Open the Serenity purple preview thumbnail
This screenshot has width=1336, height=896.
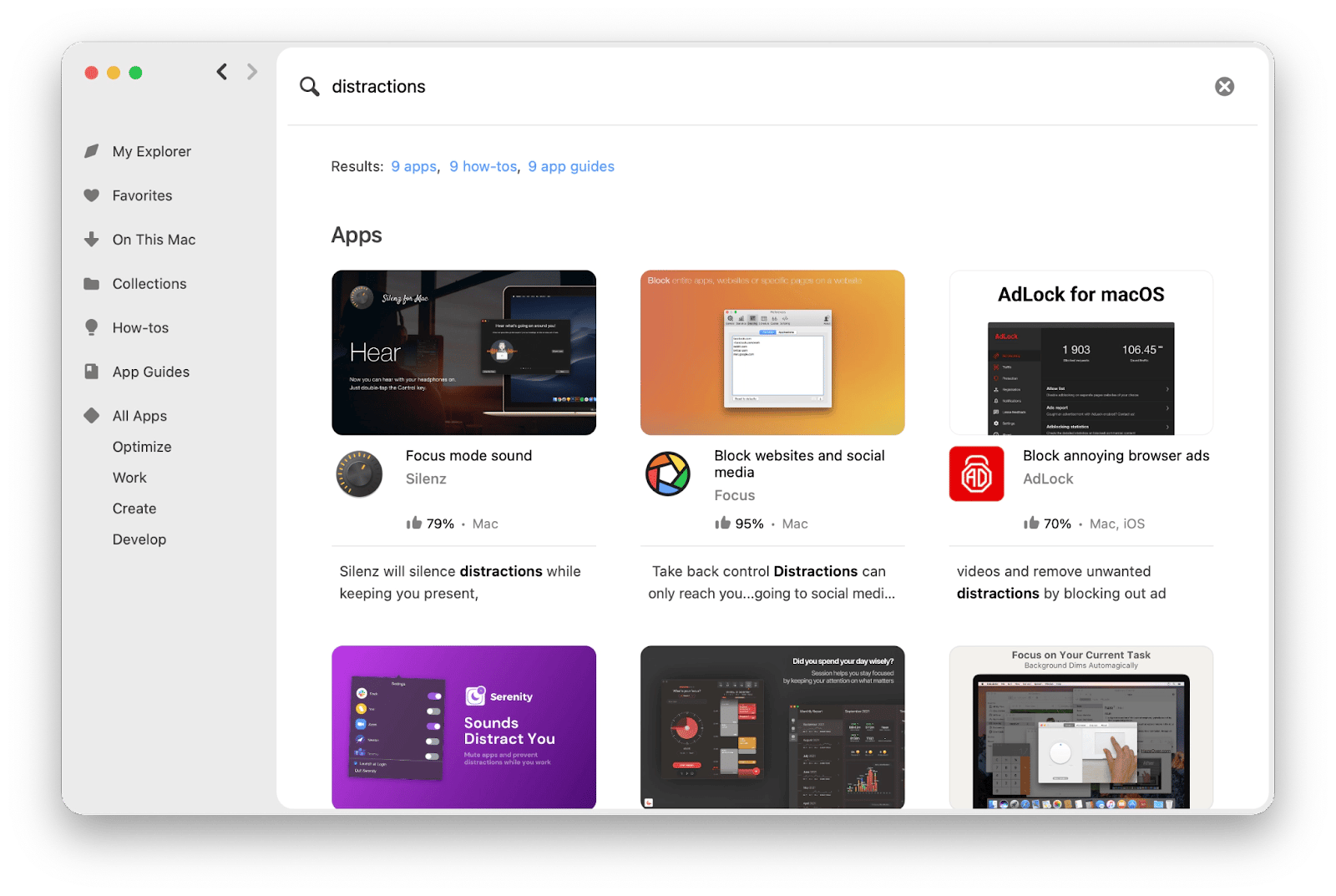click(x=463, y=726)
